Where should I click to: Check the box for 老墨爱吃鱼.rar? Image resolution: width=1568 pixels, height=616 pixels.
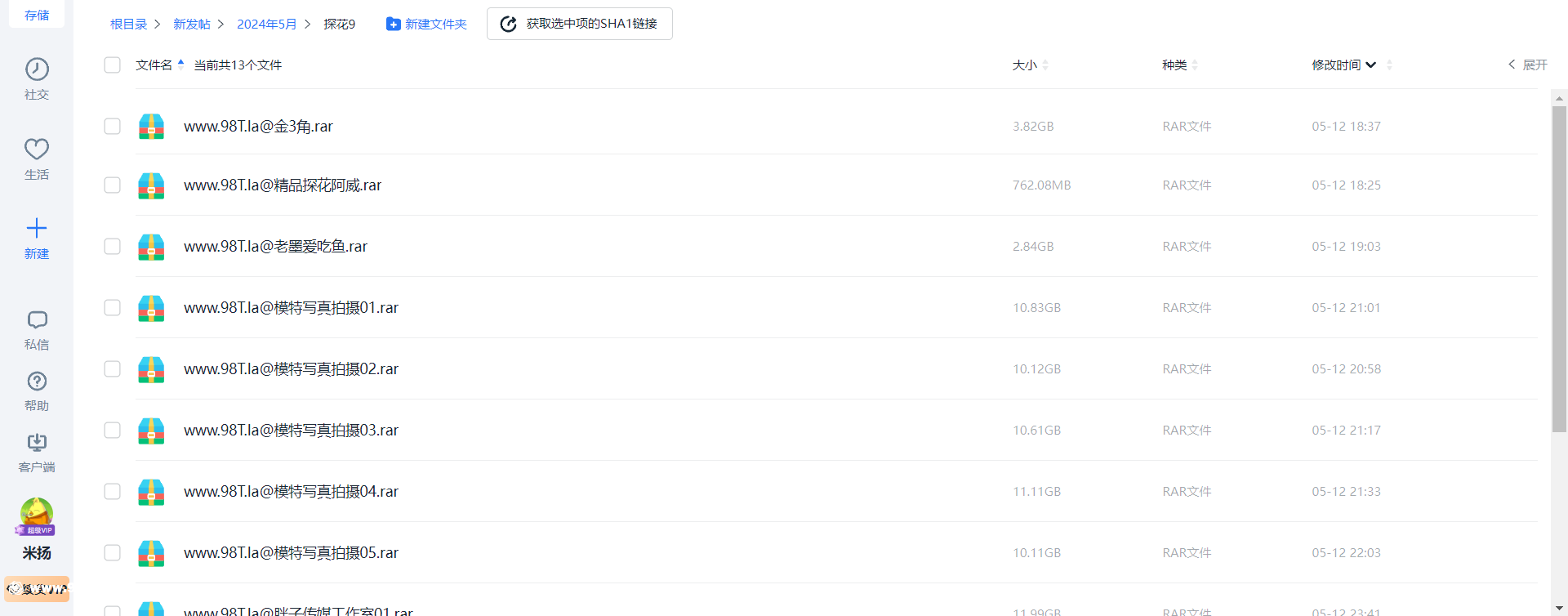113,247
